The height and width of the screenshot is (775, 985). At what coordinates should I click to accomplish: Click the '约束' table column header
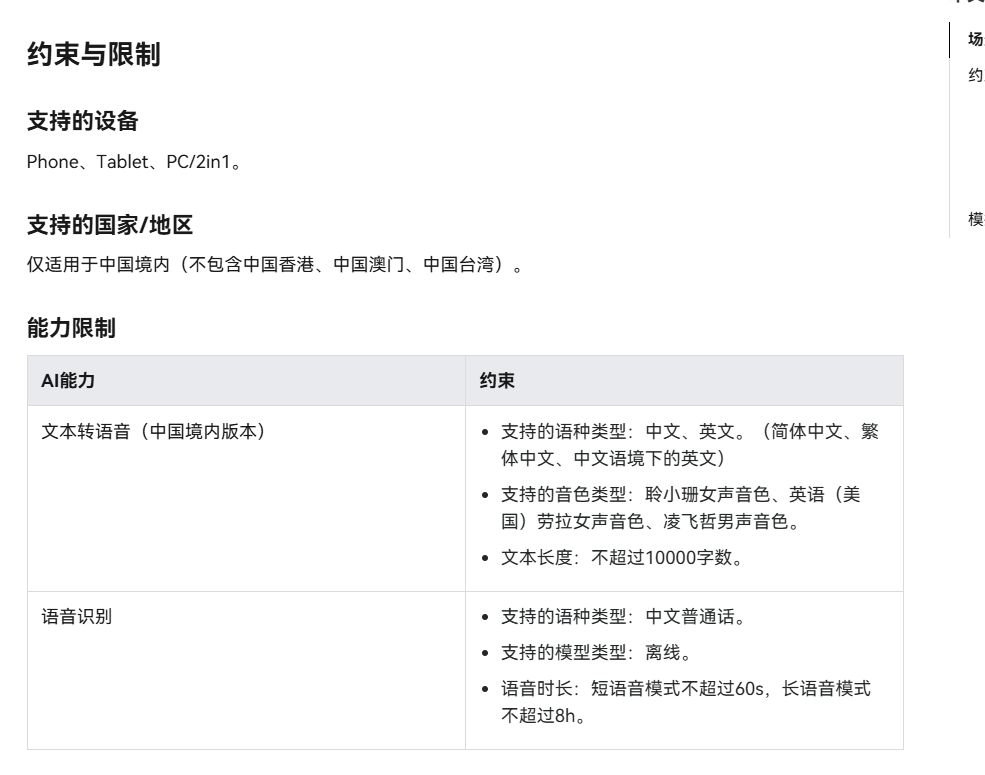click(x=497, y=380)
